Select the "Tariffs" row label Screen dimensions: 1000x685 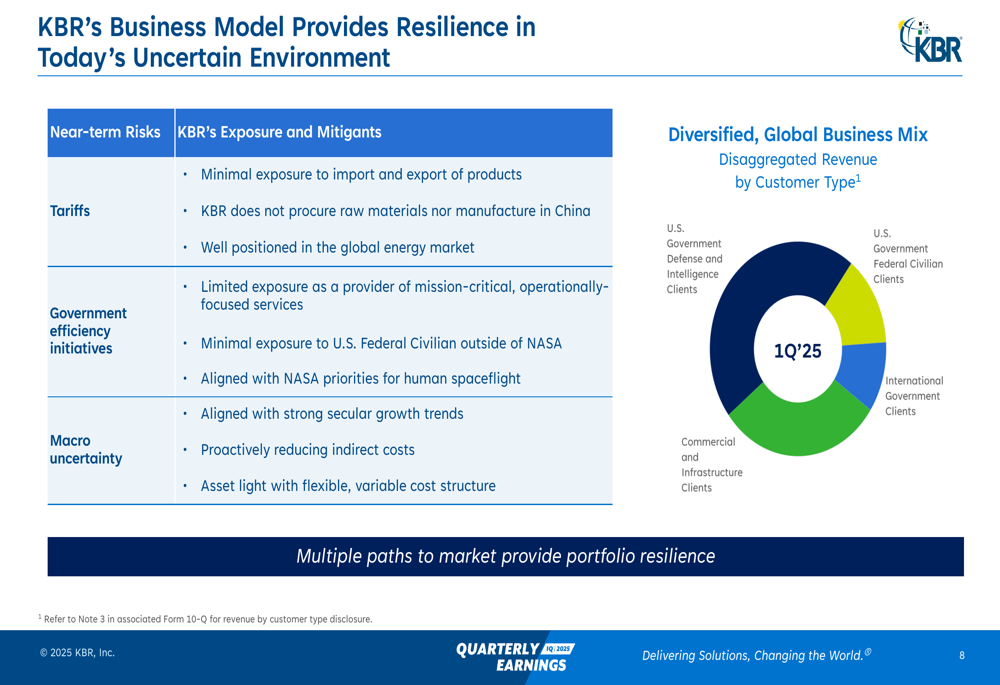click(x=70, y=211)
